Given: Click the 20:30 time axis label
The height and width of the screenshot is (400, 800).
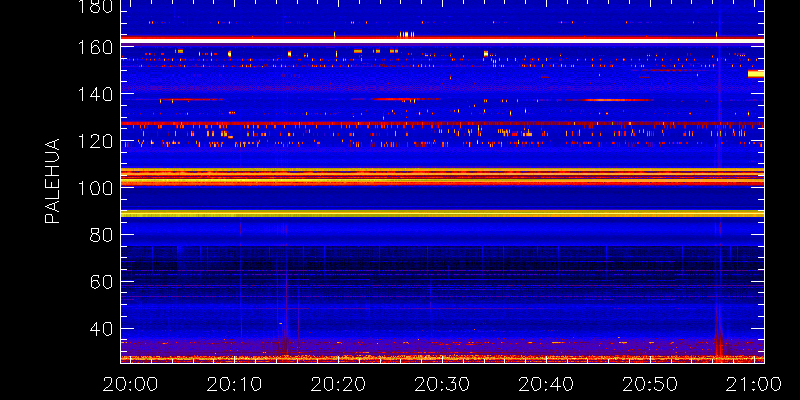Looking at the screenshot, I should [x=442, y=384].
